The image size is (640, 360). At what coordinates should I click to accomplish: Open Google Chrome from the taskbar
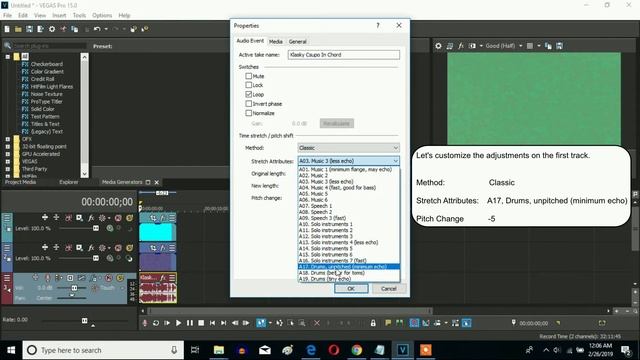(357, 350)
